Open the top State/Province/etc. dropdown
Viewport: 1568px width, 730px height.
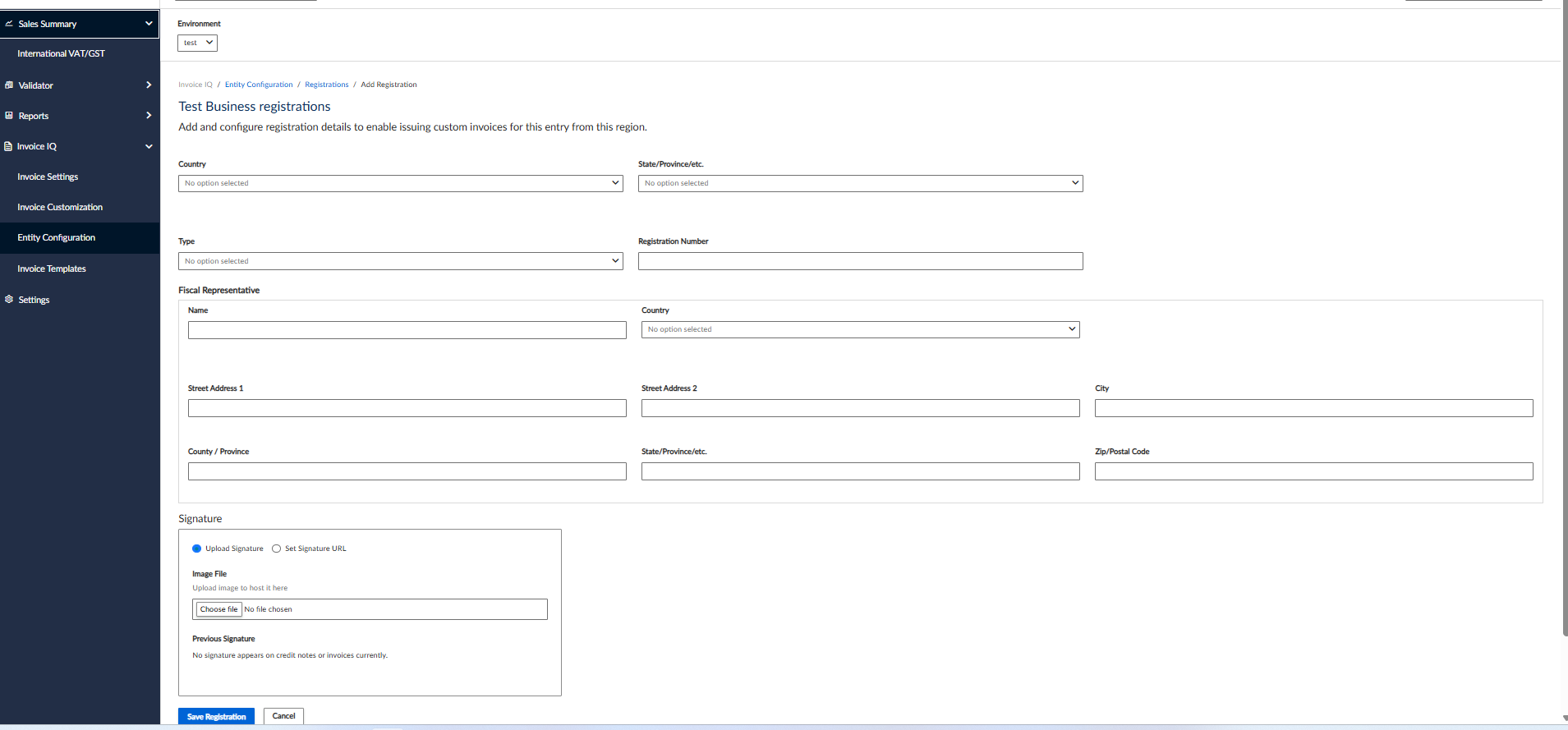tap(860, 183)
